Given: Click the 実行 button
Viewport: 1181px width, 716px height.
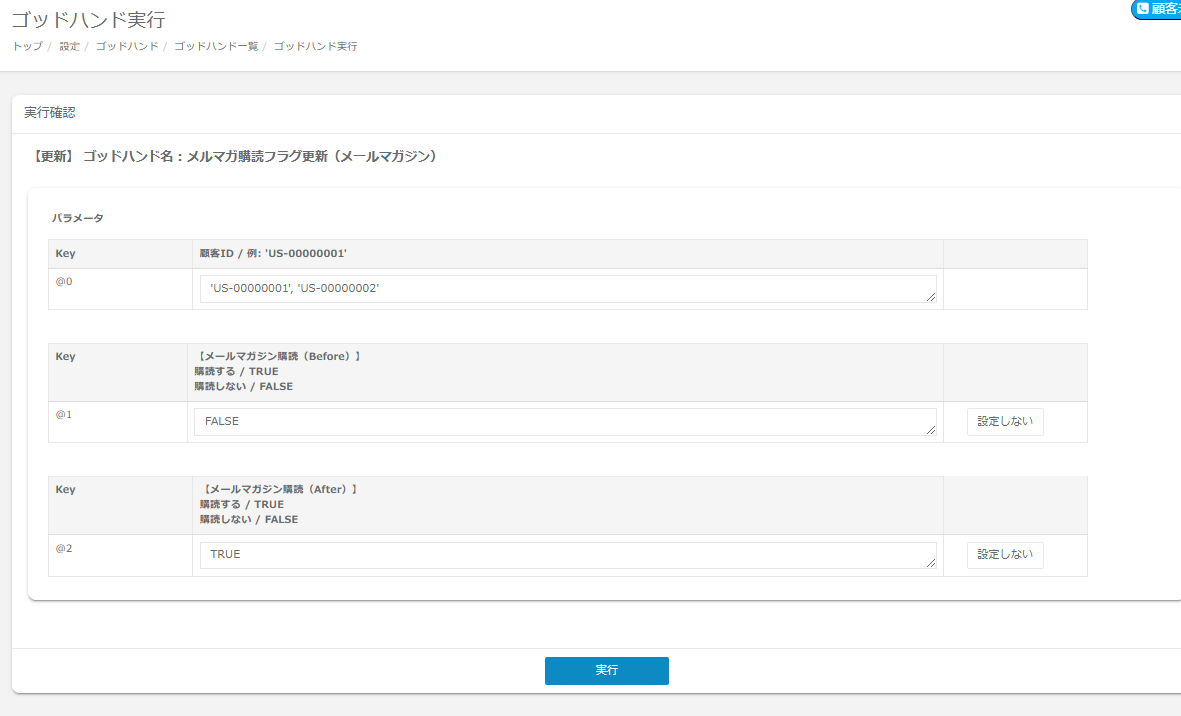Looking at the screenshot, I should point(606,670).
